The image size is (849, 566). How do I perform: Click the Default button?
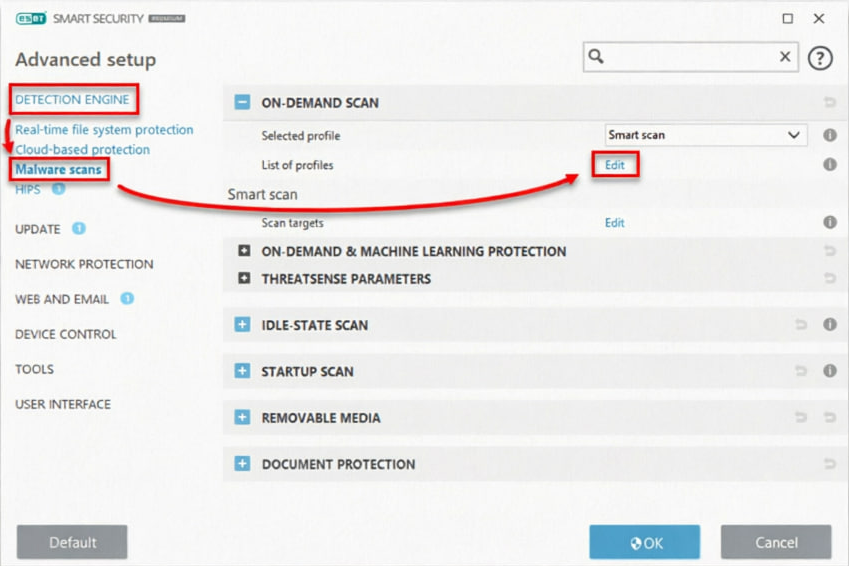72,542
